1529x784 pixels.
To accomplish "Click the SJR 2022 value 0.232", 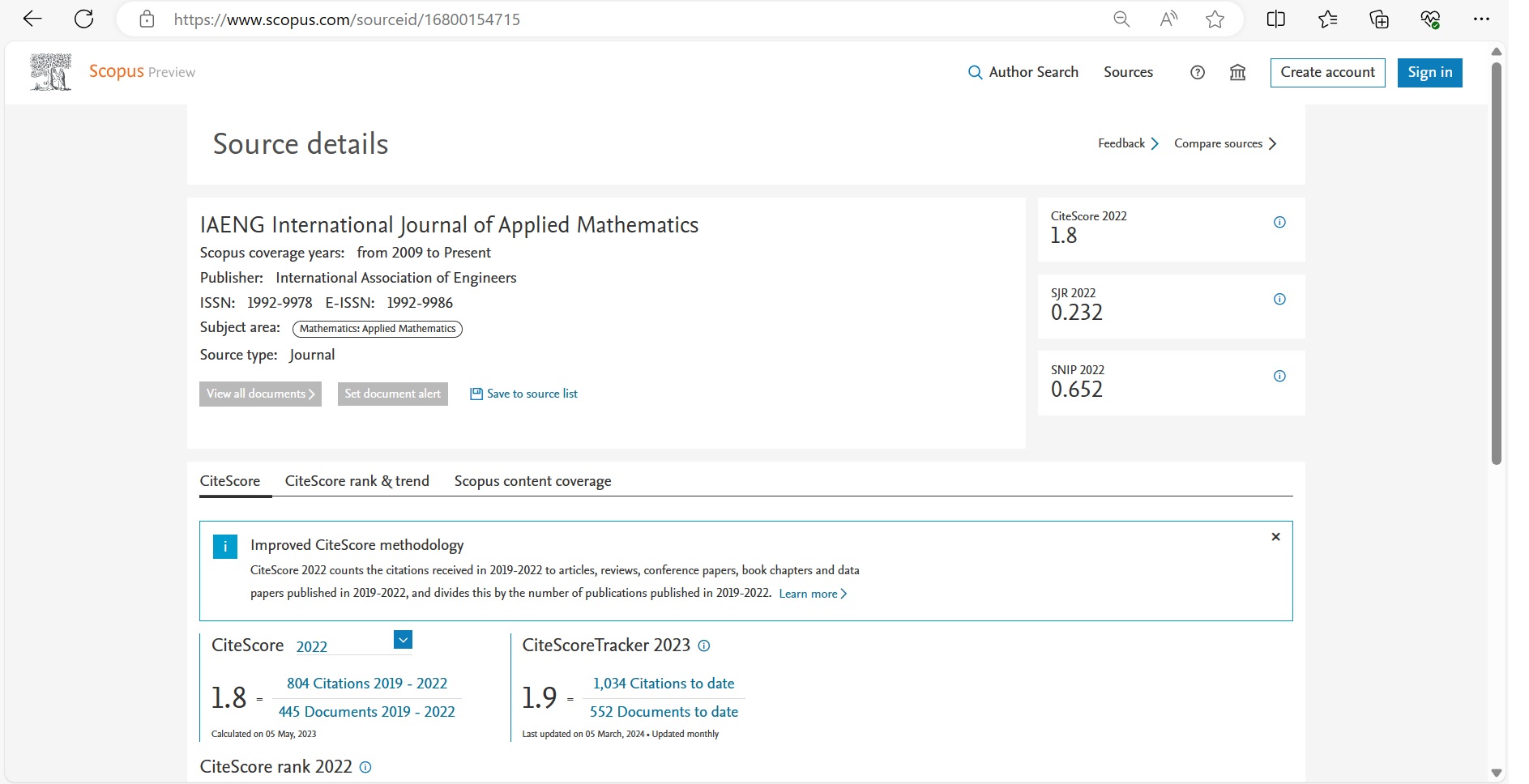I will (1077, 313).
